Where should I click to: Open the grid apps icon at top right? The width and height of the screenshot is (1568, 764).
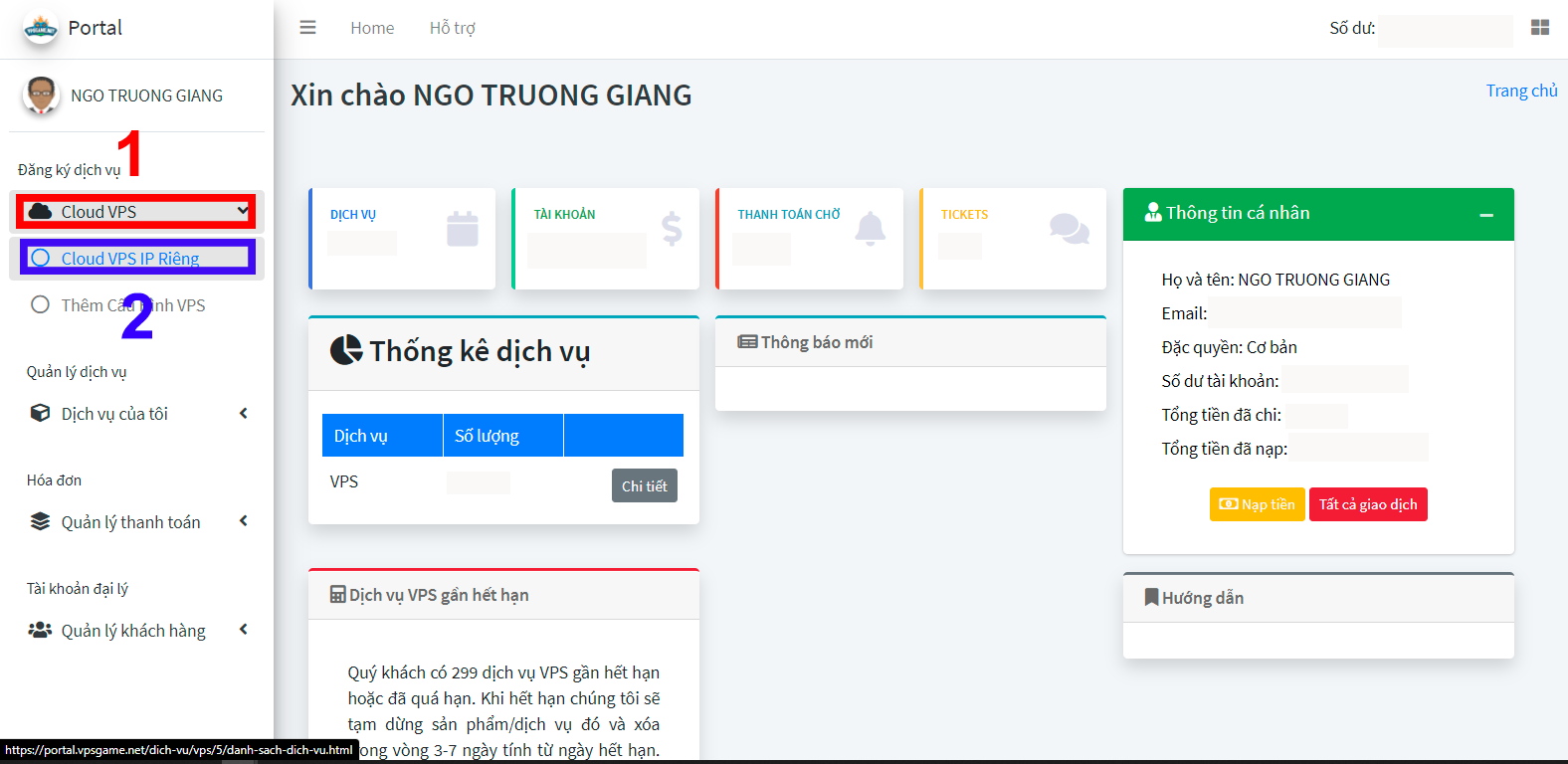tap(1539, 28)
